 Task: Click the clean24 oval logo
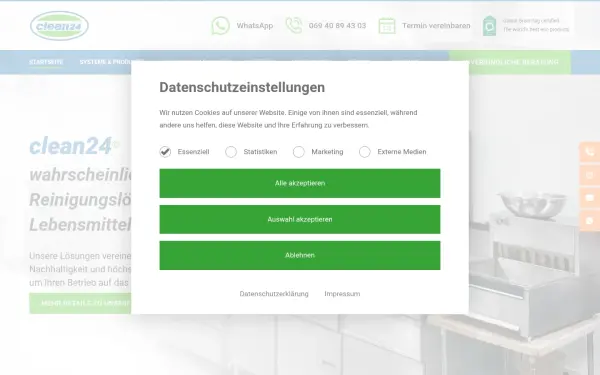click(59, 26)
